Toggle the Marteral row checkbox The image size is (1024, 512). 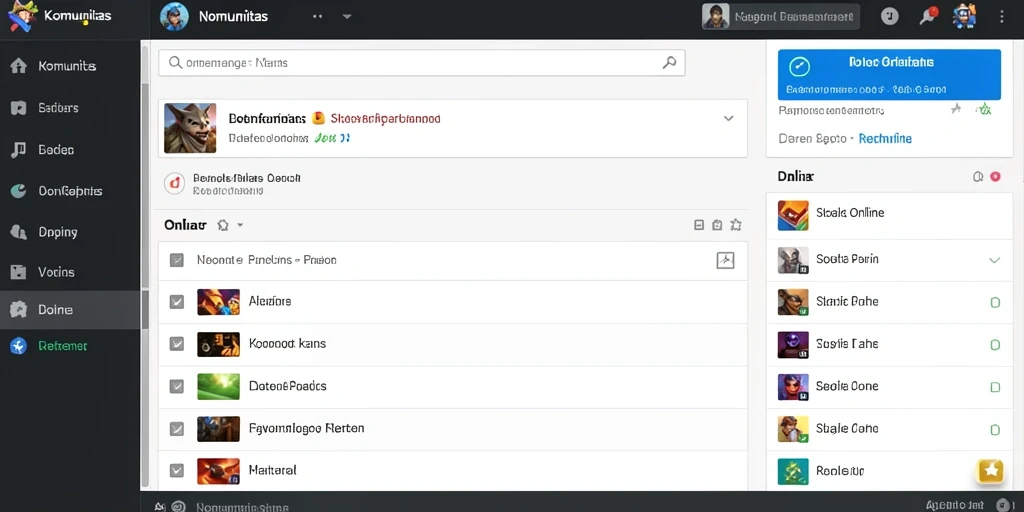176,470
